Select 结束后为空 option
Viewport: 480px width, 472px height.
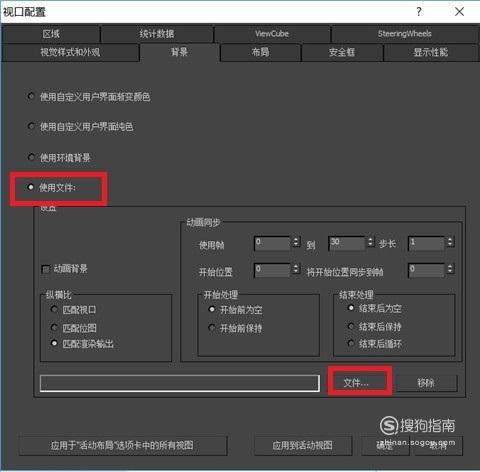click(351, 308)
